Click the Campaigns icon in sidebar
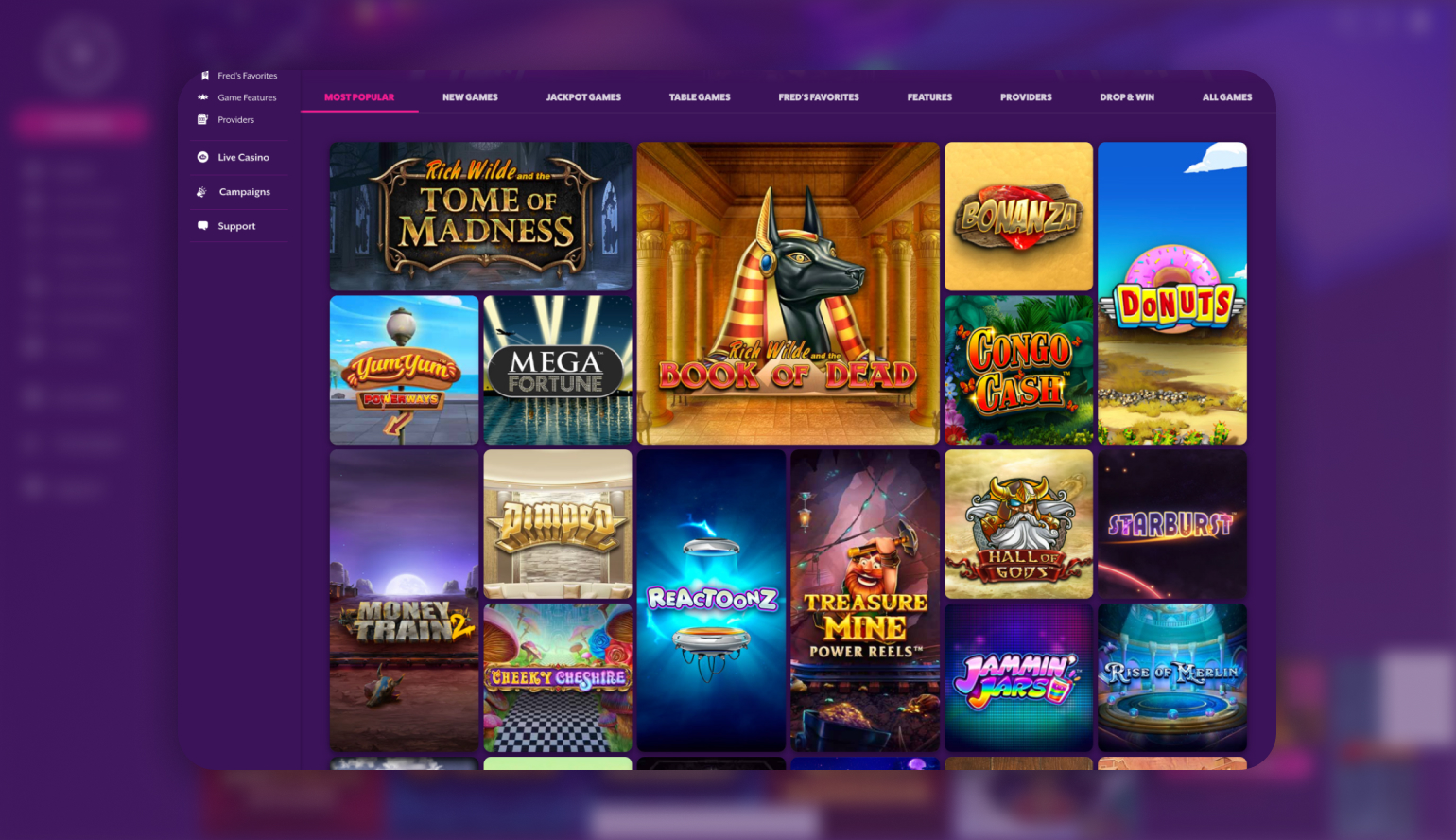This screenshot has width=1456, height=840. coord(201,192)
